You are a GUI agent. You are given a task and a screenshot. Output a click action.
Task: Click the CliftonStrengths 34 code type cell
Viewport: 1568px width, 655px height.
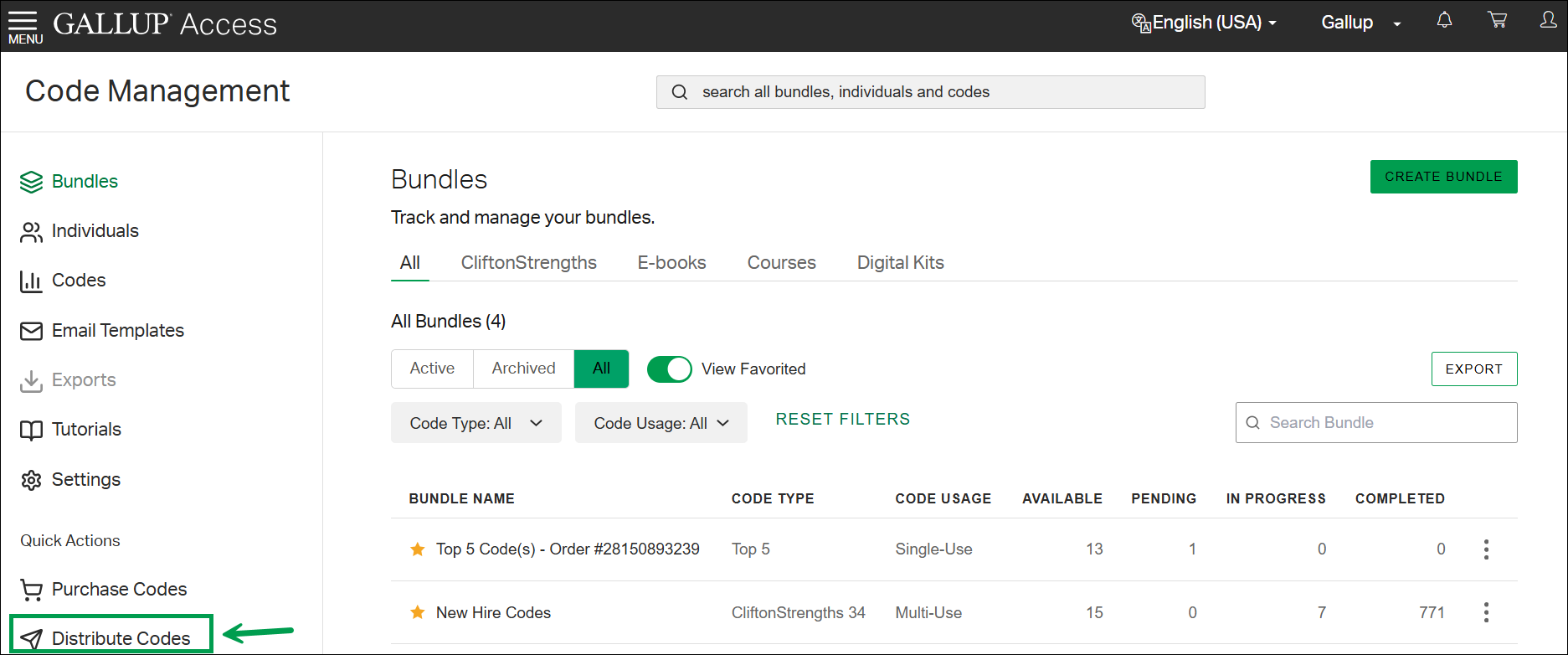tap(798, 613)
